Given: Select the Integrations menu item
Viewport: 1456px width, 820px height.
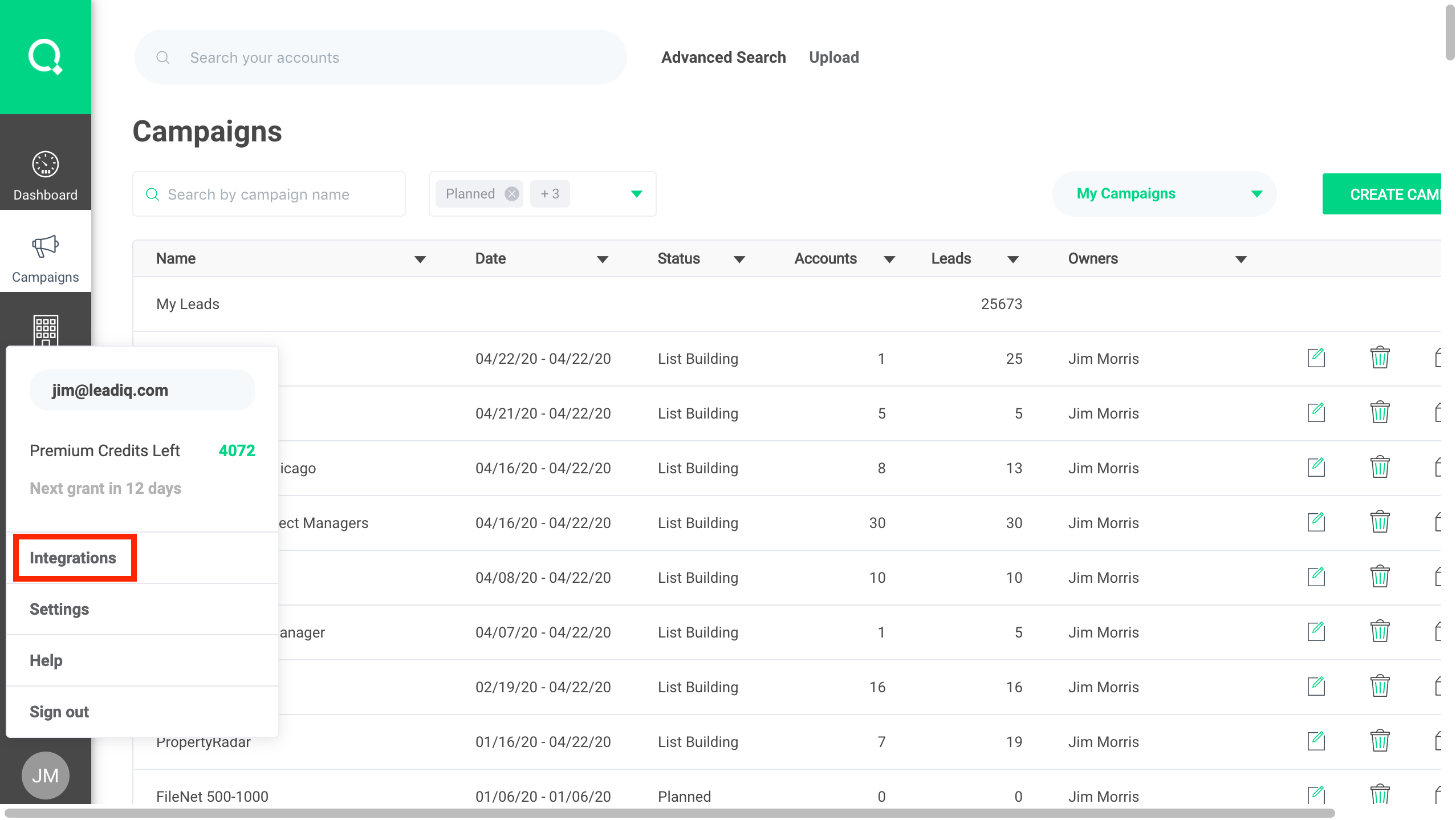Looking at the screenshot, I should 73,558.
